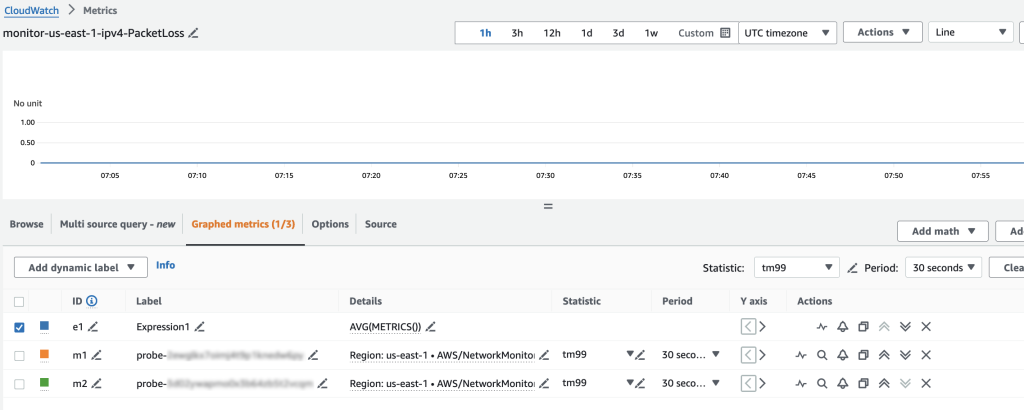Open Add dynamic label dropdown
Viewport: 1024px width, 410px height.
tap(82, 267)
